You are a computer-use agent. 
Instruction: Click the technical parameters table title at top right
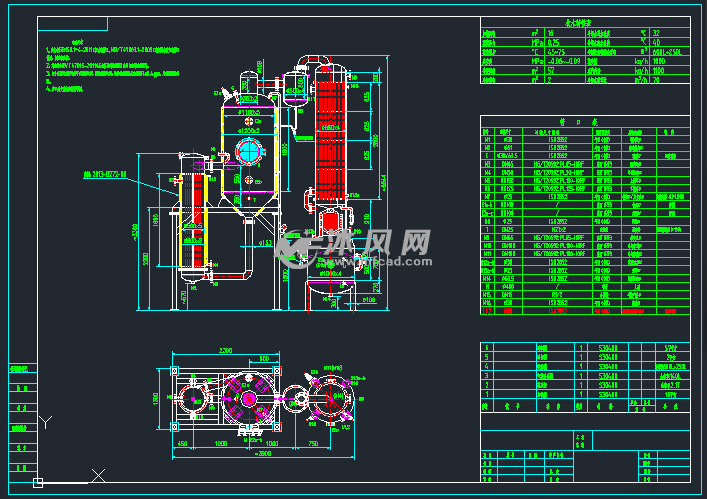pyautogui.click(x=585, y=22)
